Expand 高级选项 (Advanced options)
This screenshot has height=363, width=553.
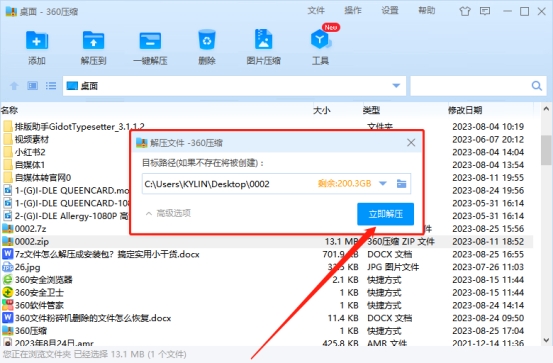(x=169, y=213)
